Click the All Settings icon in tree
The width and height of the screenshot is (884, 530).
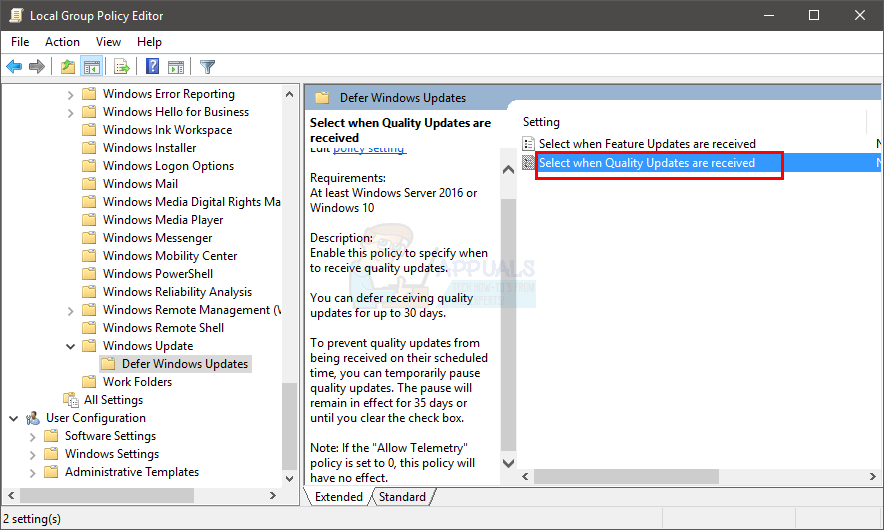click(71, 400)
